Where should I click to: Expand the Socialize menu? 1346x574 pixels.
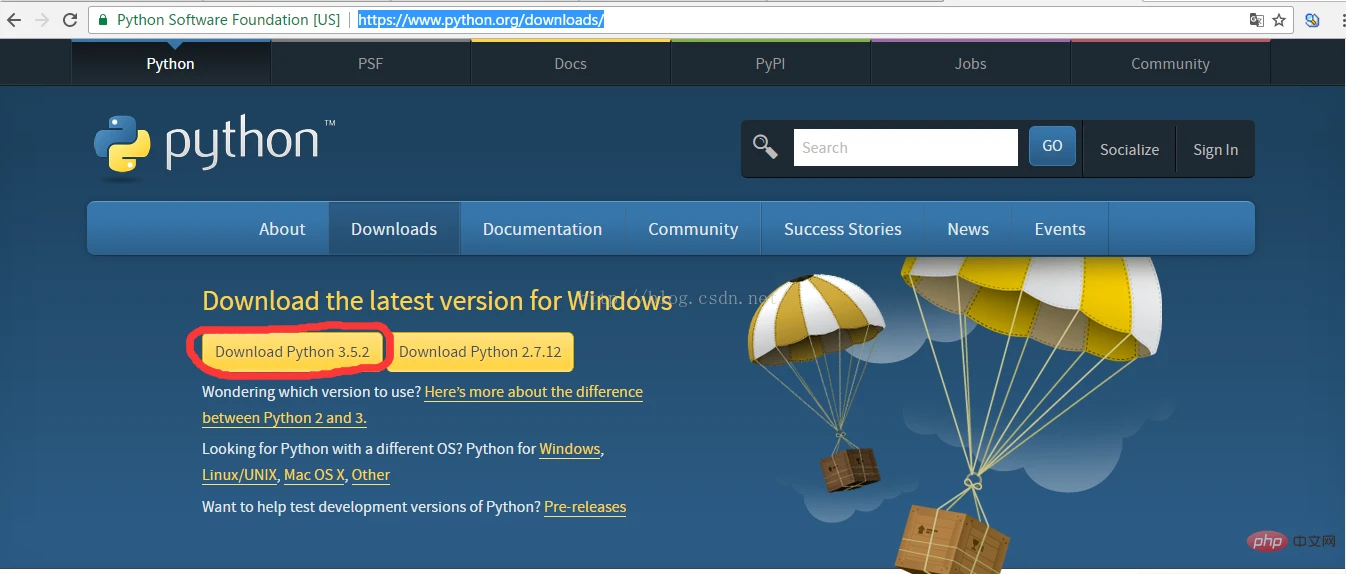[1129, 150]
